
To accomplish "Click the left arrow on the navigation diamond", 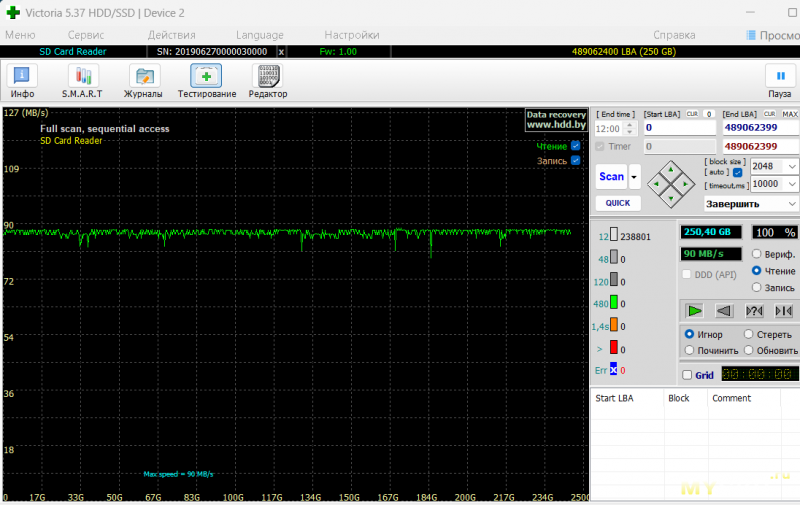I will click(656, 184).
